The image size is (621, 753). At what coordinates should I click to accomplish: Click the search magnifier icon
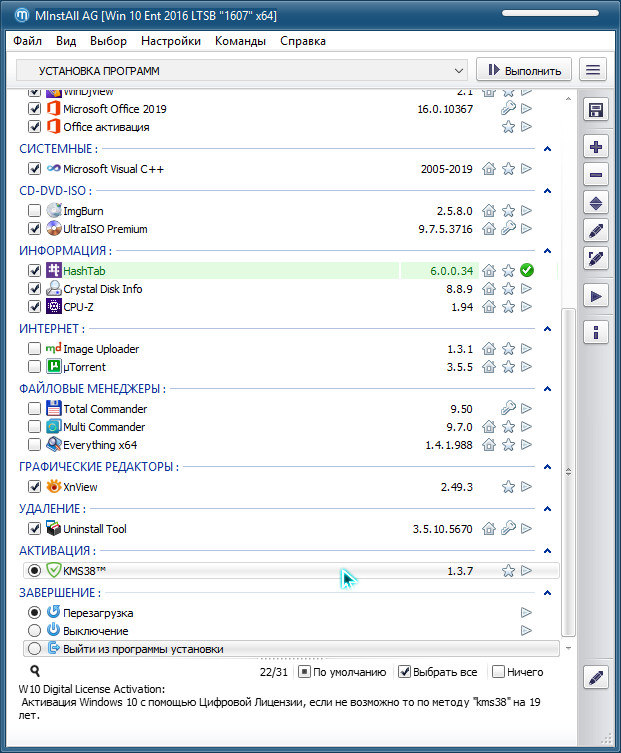(x=35, y=672)
